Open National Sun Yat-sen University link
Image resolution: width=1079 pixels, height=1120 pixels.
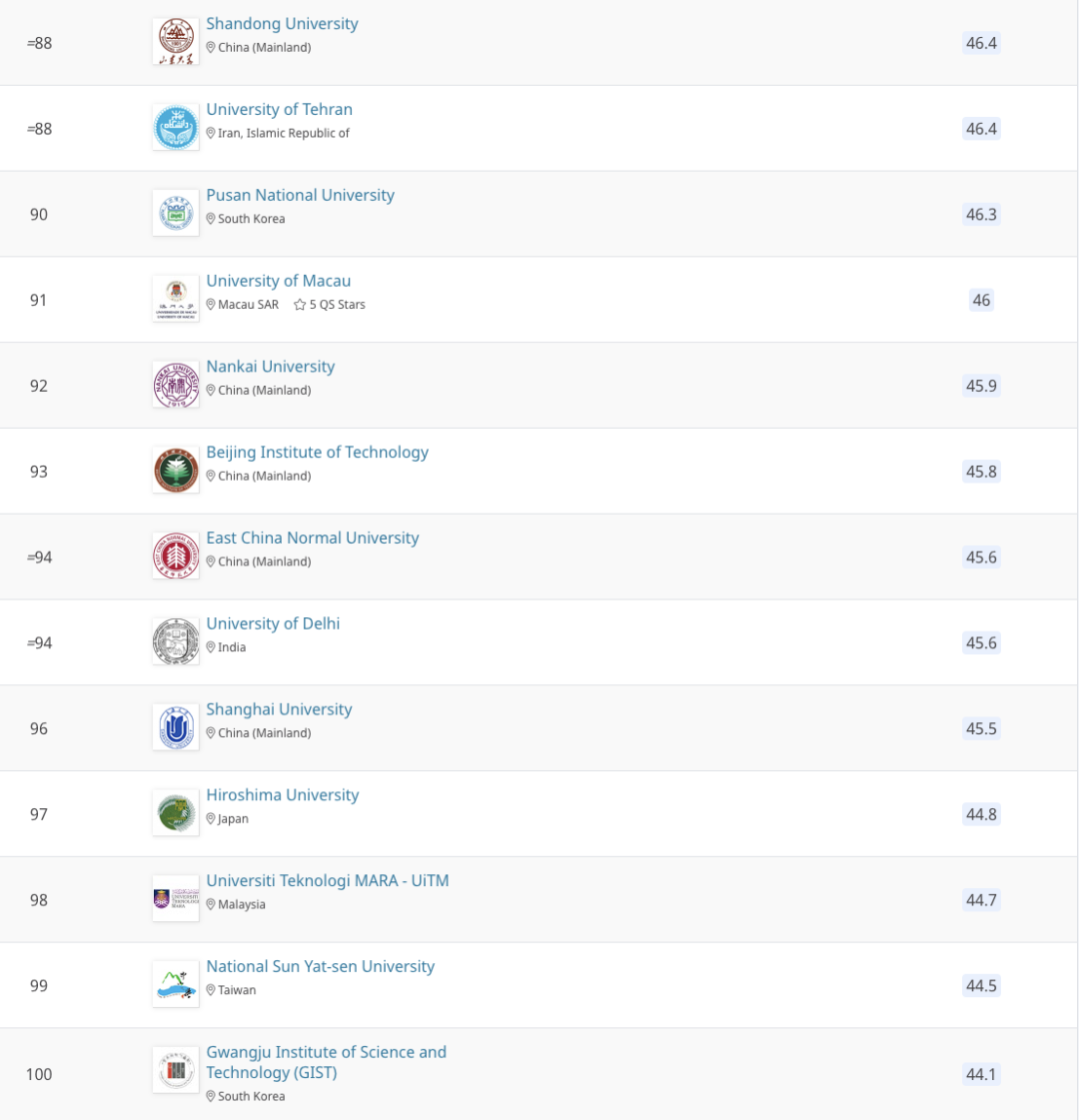321,966
